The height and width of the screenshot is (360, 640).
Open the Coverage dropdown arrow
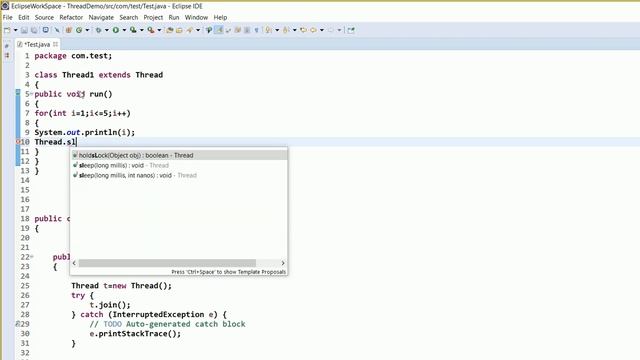[x=142, y=30]
